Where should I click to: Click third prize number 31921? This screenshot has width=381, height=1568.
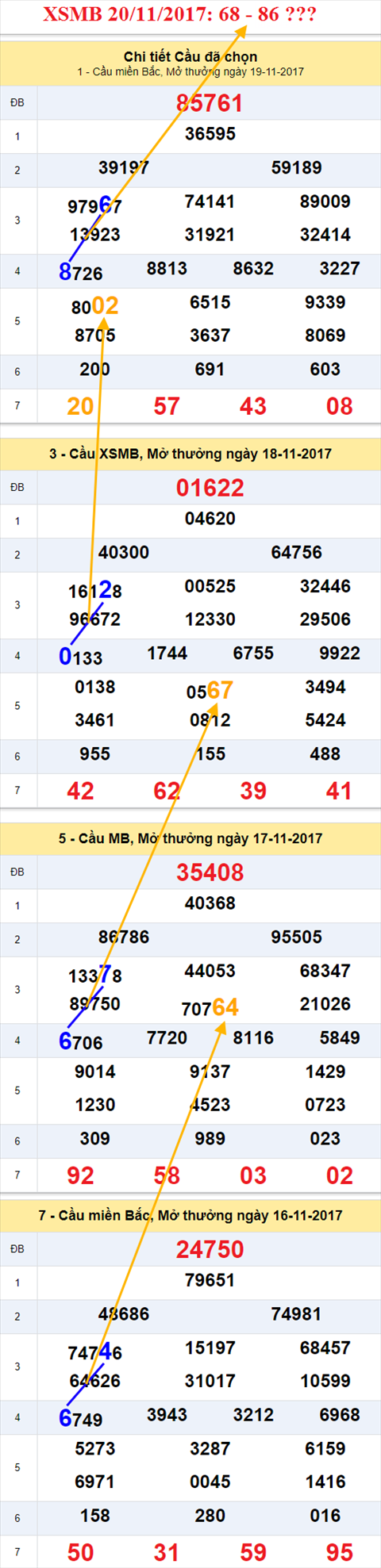(x=210, y=235)
